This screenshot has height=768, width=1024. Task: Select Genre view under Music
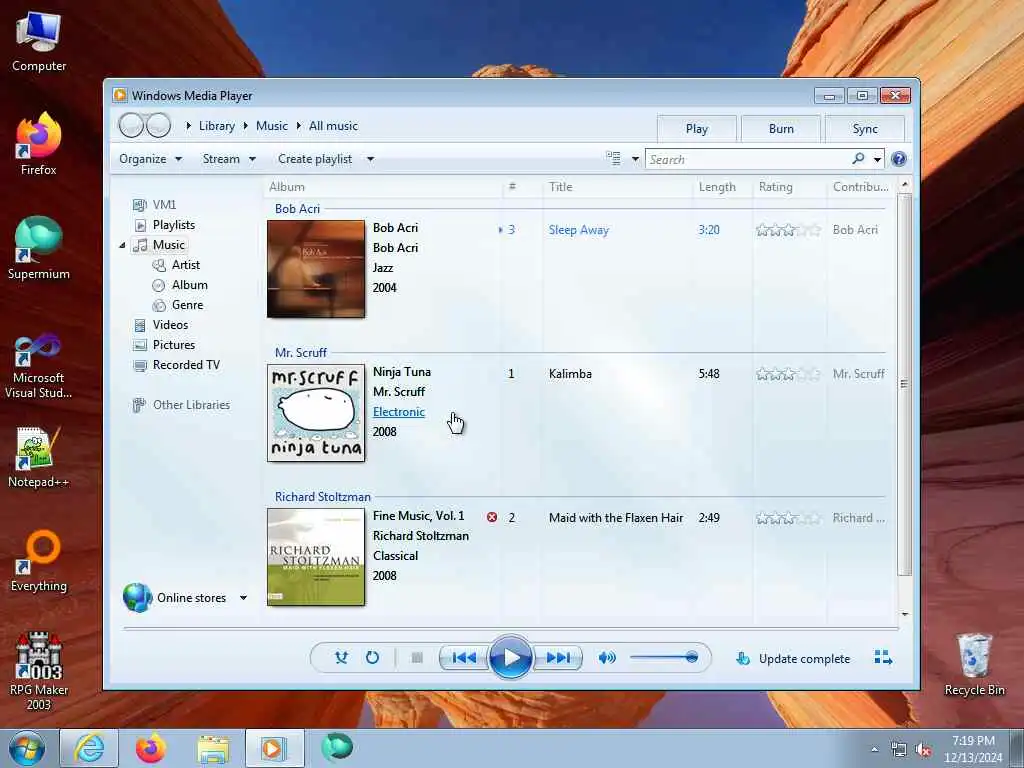point(187,305)
